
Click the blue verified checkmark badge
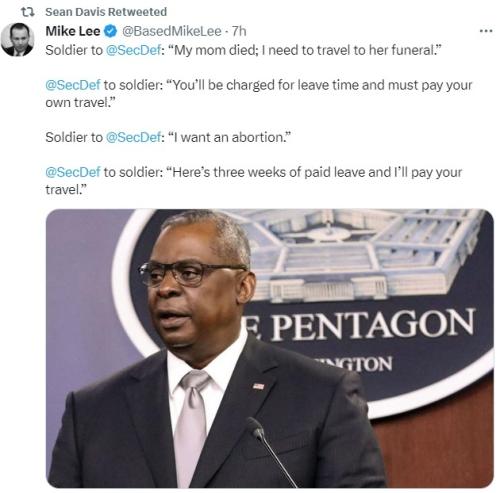pyautogui.click(x=111, y=31)
